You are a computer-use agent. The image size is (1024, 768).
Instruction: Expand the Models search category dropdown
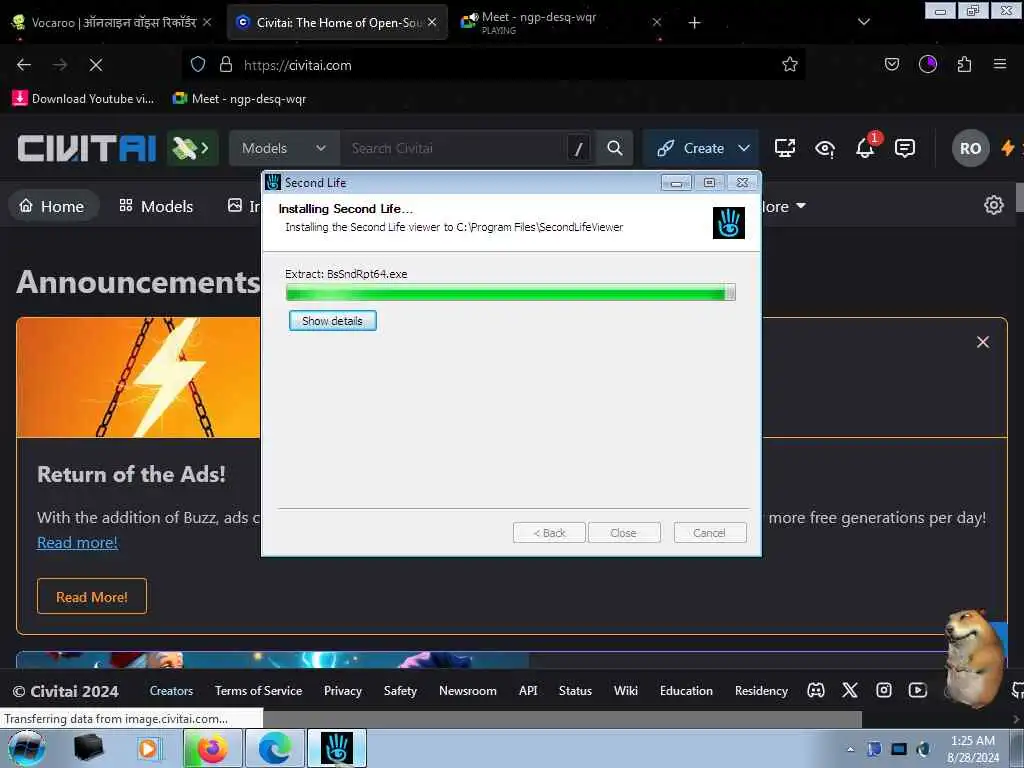click(284, 148)
